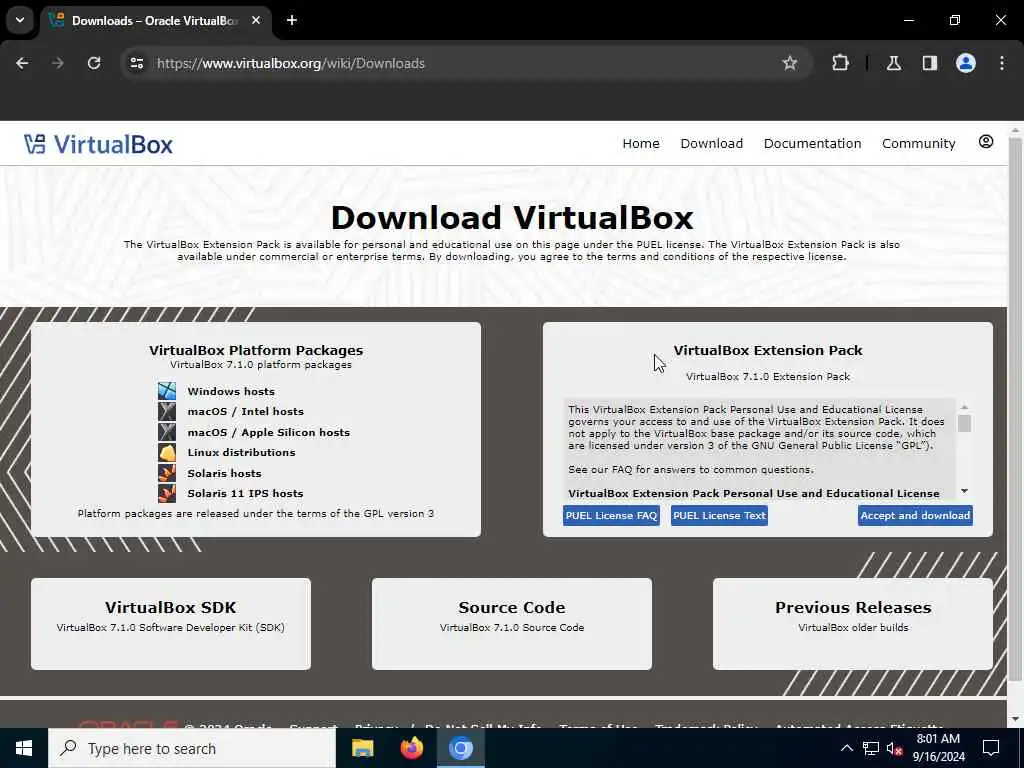Open the Linux distributions link
Screen dimensions: 1024x768
coord(241,453)
